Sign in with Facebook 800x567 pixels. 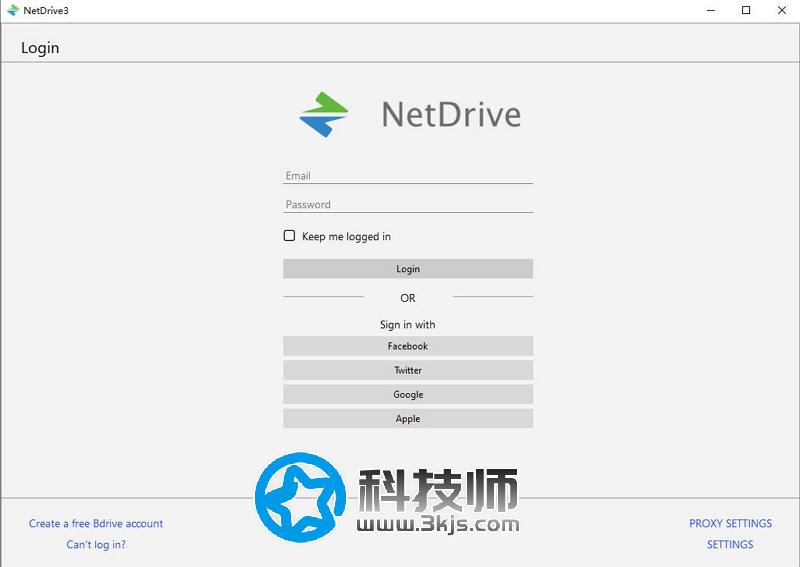click(x=407, y=346)
